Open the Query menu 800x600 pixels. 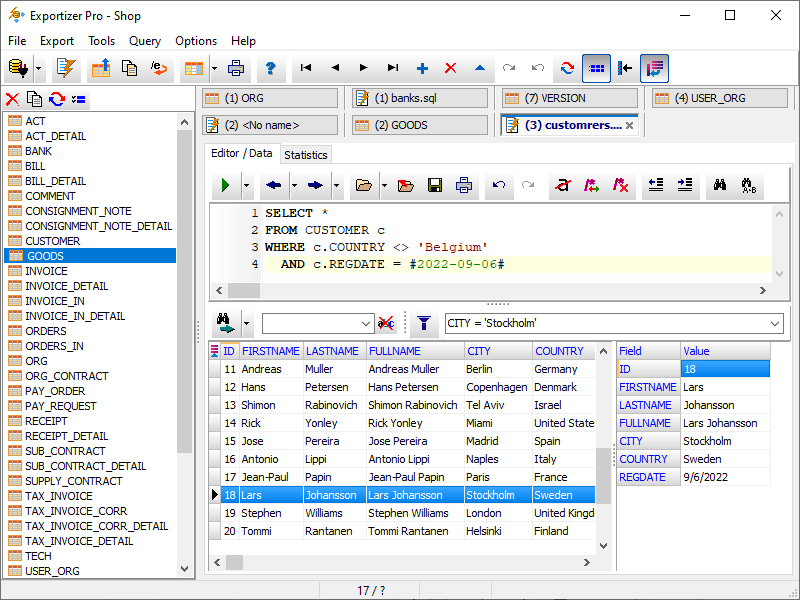[144, 41]
